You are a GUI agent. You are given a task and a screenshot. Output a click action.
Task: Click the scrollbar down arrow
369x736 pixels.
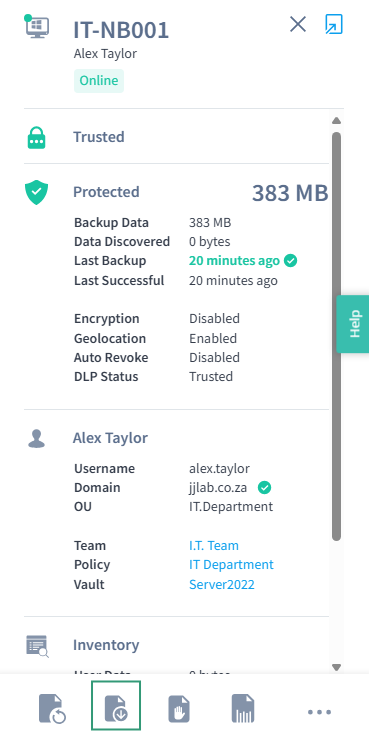336,667
